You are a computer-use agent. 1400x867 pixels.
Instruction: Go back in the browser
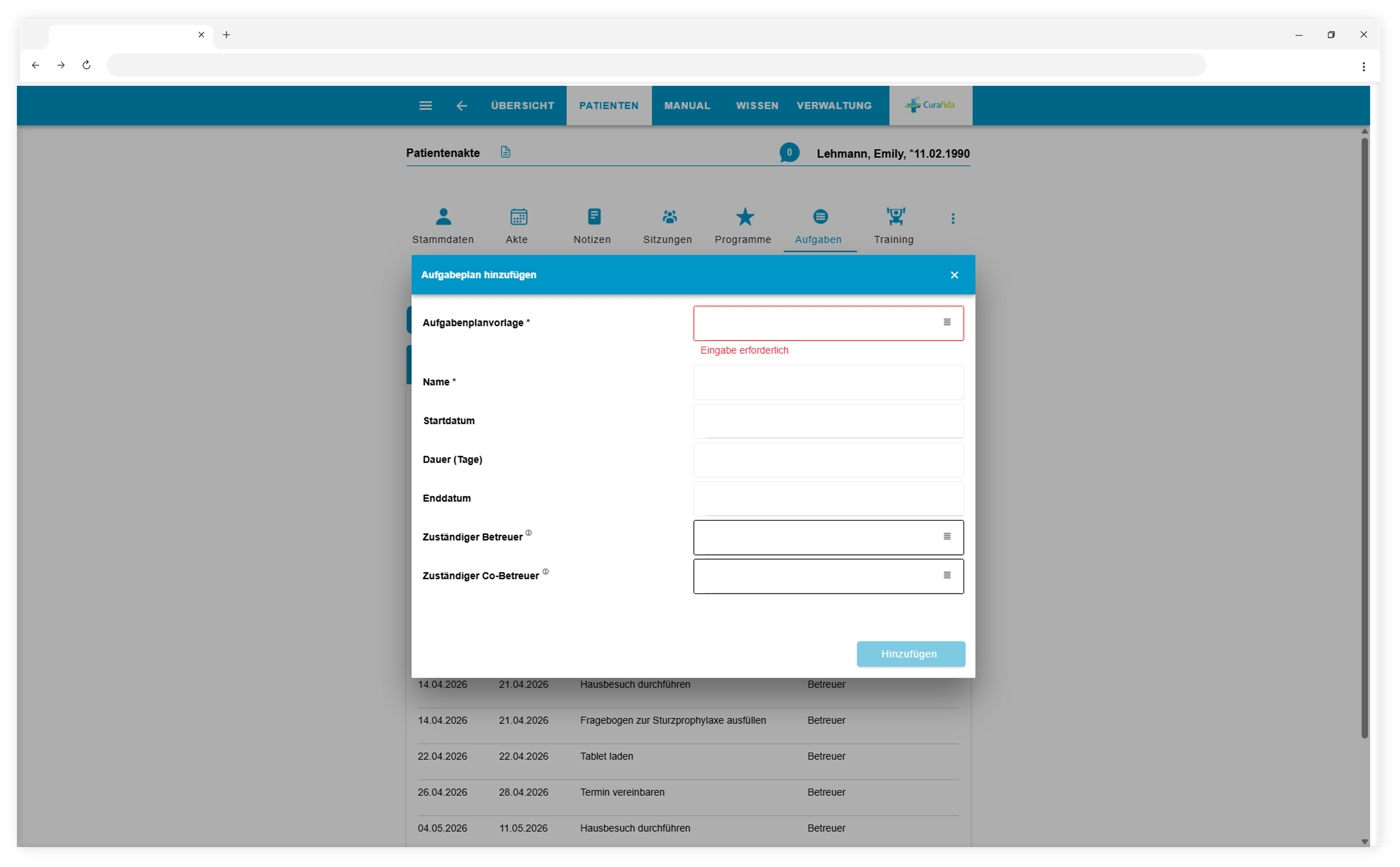click(x=36, y=65)
